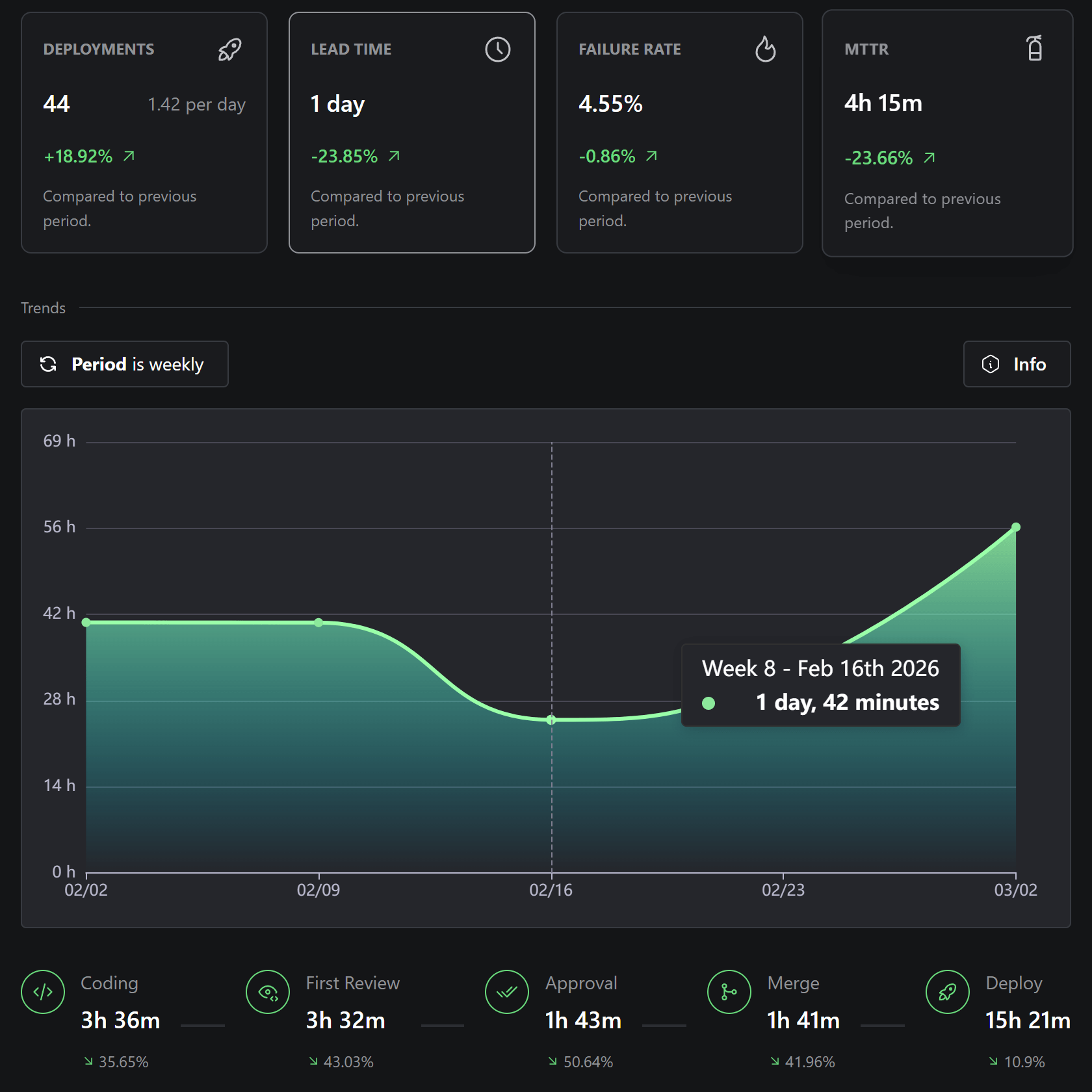Image resolution: width=1092 pixels, height=1092 pixels.
Task: Click the clock icon in Lead Time card
Action: 498,49
